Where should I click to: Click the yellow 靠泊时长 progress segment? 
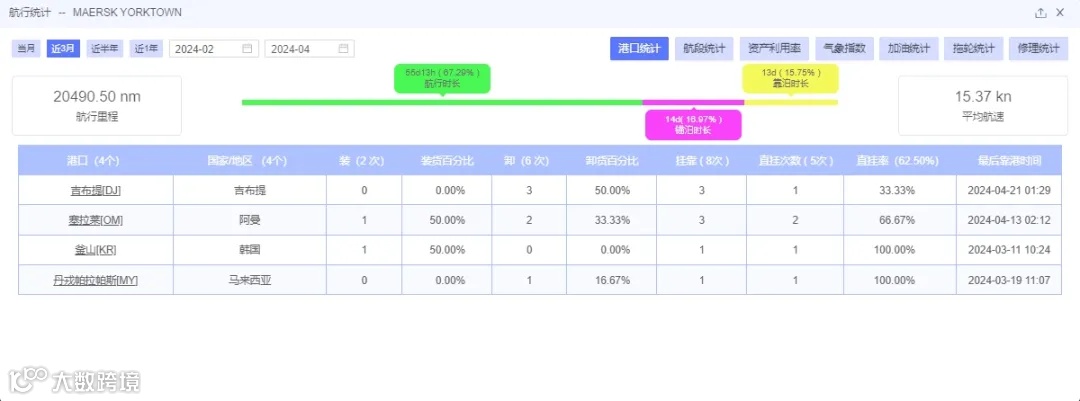pos(791,102)
